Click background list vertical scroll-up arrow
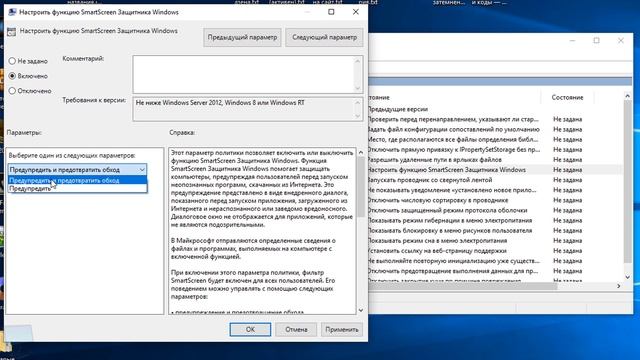Screen dimensions: 640x360 pyautogui.click(x=628, y=96)
